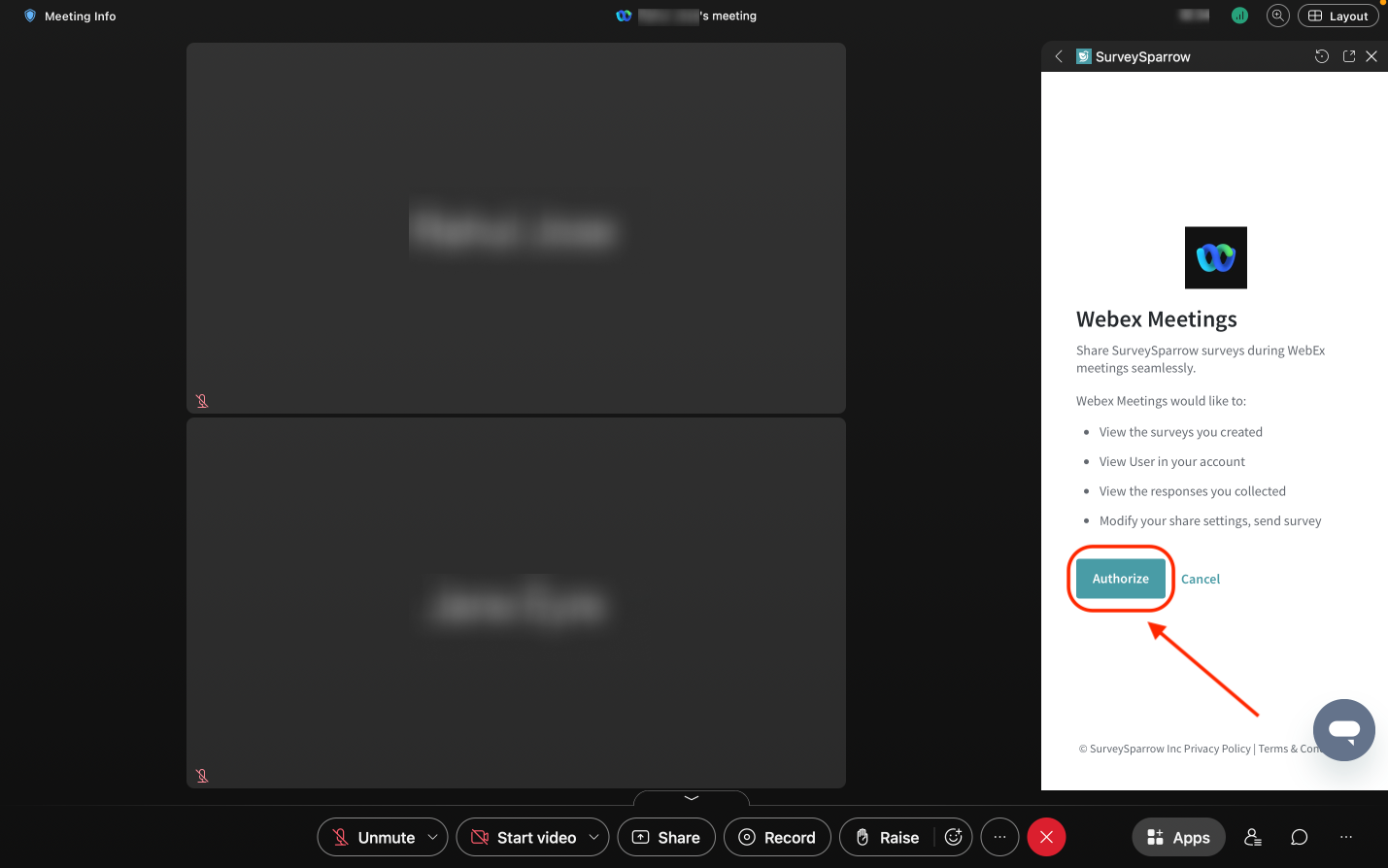Click the zoom magnifier icon at top

coord(1278,16)
